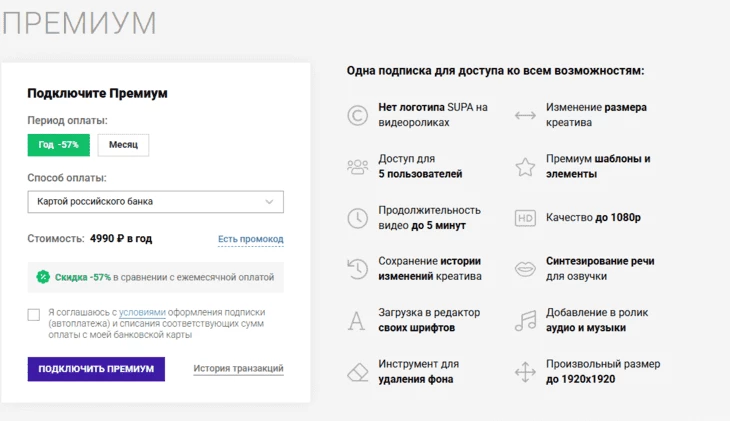The image size is (730, 421).
Task: Open the История транзакций link
Action: tap(238, 369)
